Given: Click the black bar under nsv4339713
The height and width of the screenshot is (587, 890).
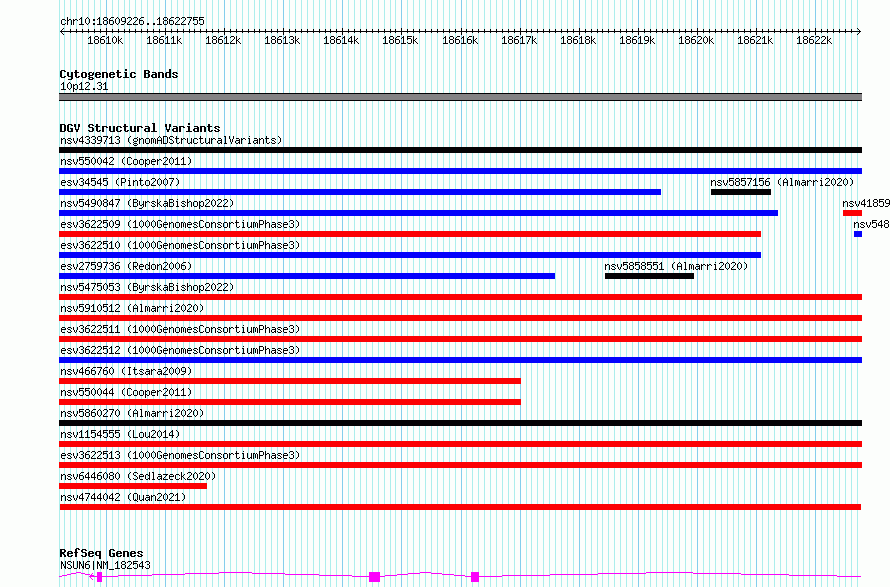Looking at the screenshot, I should click(x=460, y=150).
